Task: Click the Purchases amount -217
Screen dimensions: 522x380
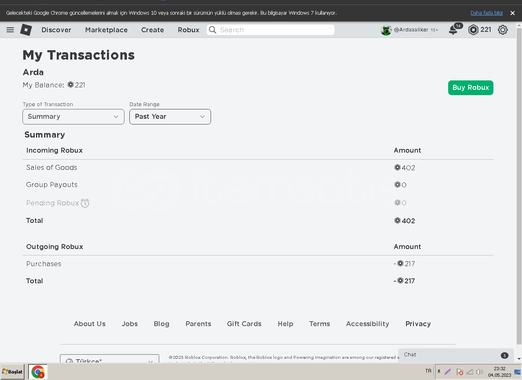Action: tap(404, 264)
